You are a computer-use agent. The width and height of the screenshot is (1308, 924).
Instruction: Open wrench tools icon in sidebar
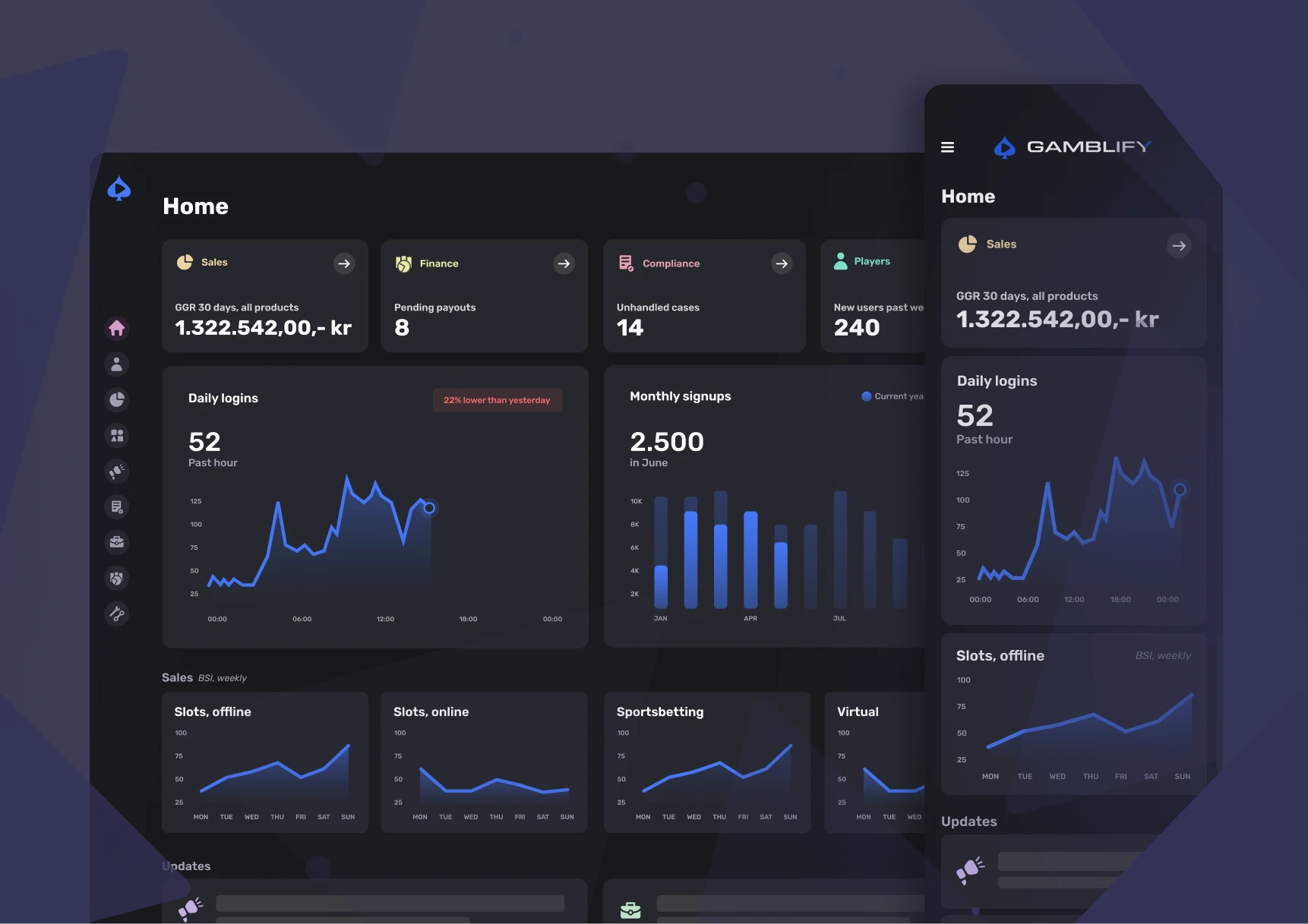(116, 613)
